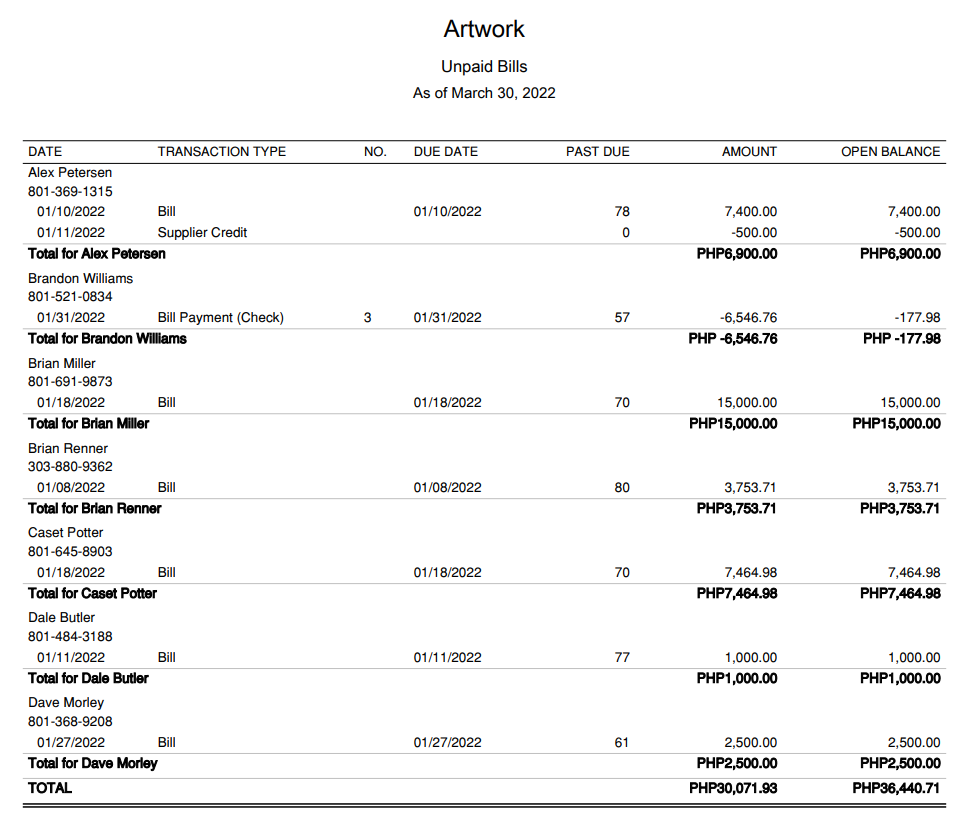Click the Unpaid Bills report subtitle
Image resolution: width=967 pixels, height=817 pixels.
(x=484, y=67)
